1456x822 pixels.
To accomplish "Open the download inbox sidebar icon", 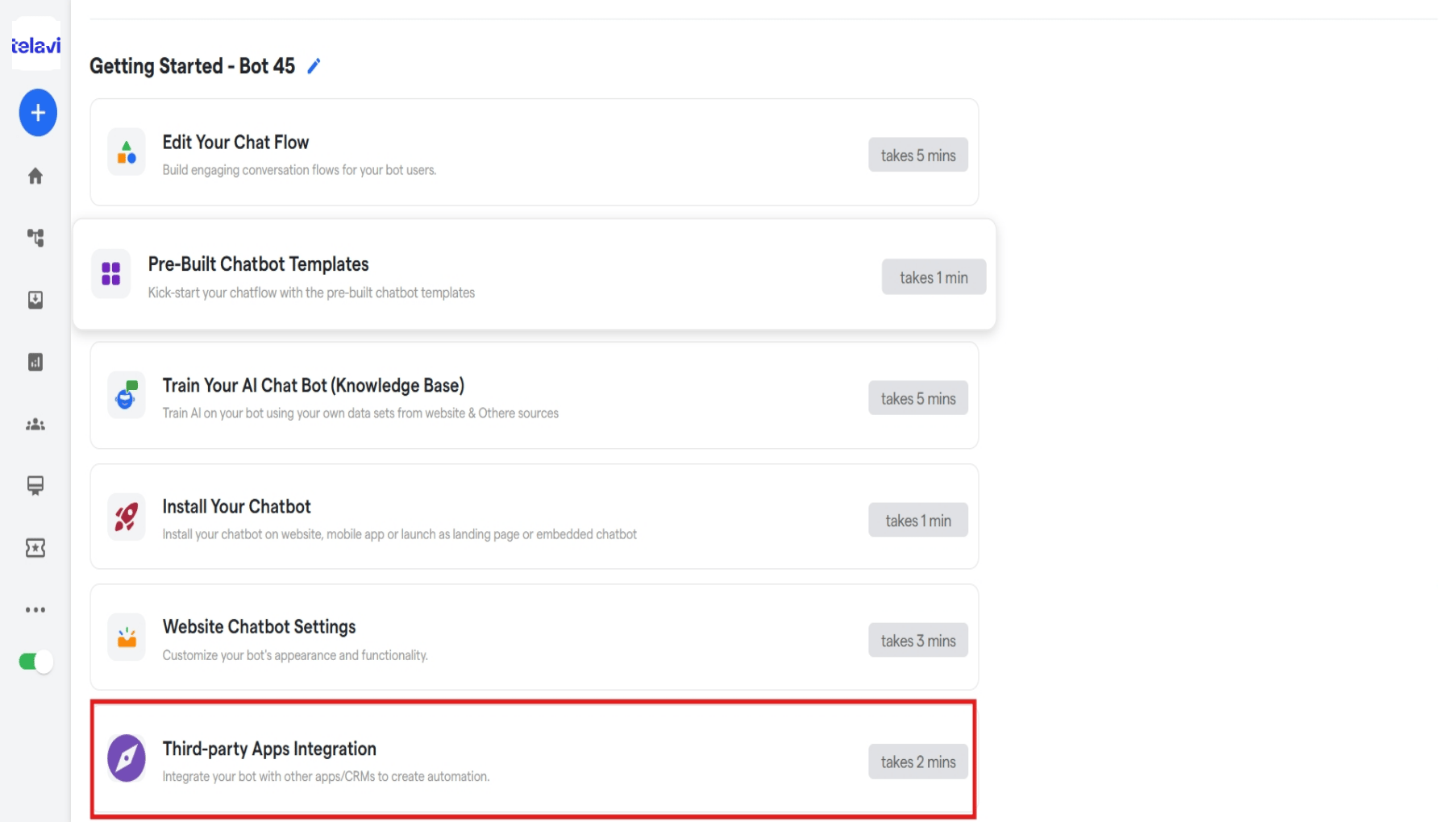I will (35, 300).
